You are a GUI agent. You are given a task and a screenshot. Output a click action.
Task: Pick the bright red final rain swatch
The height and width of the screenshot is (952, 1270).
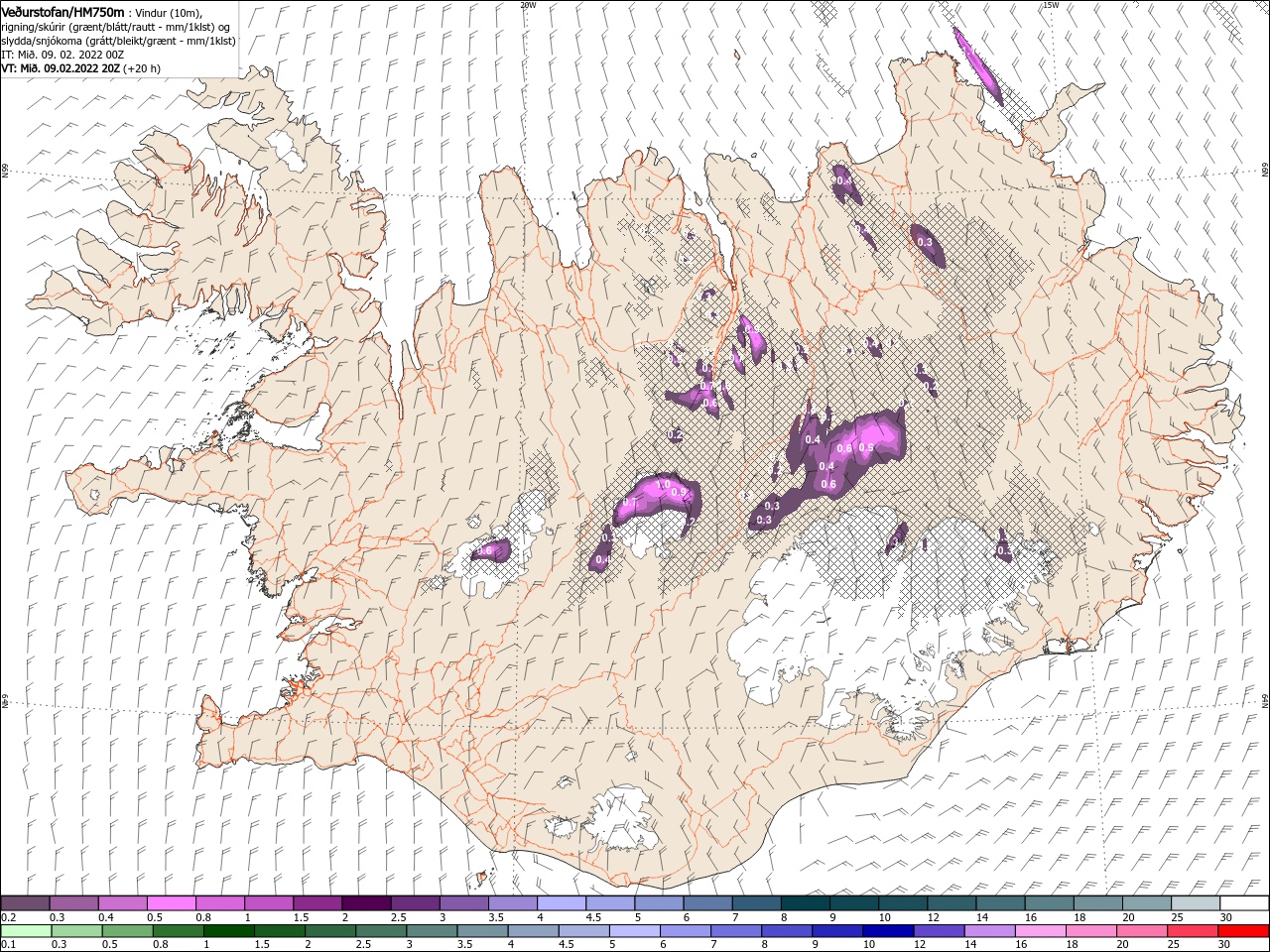[x=1244, y=931]
